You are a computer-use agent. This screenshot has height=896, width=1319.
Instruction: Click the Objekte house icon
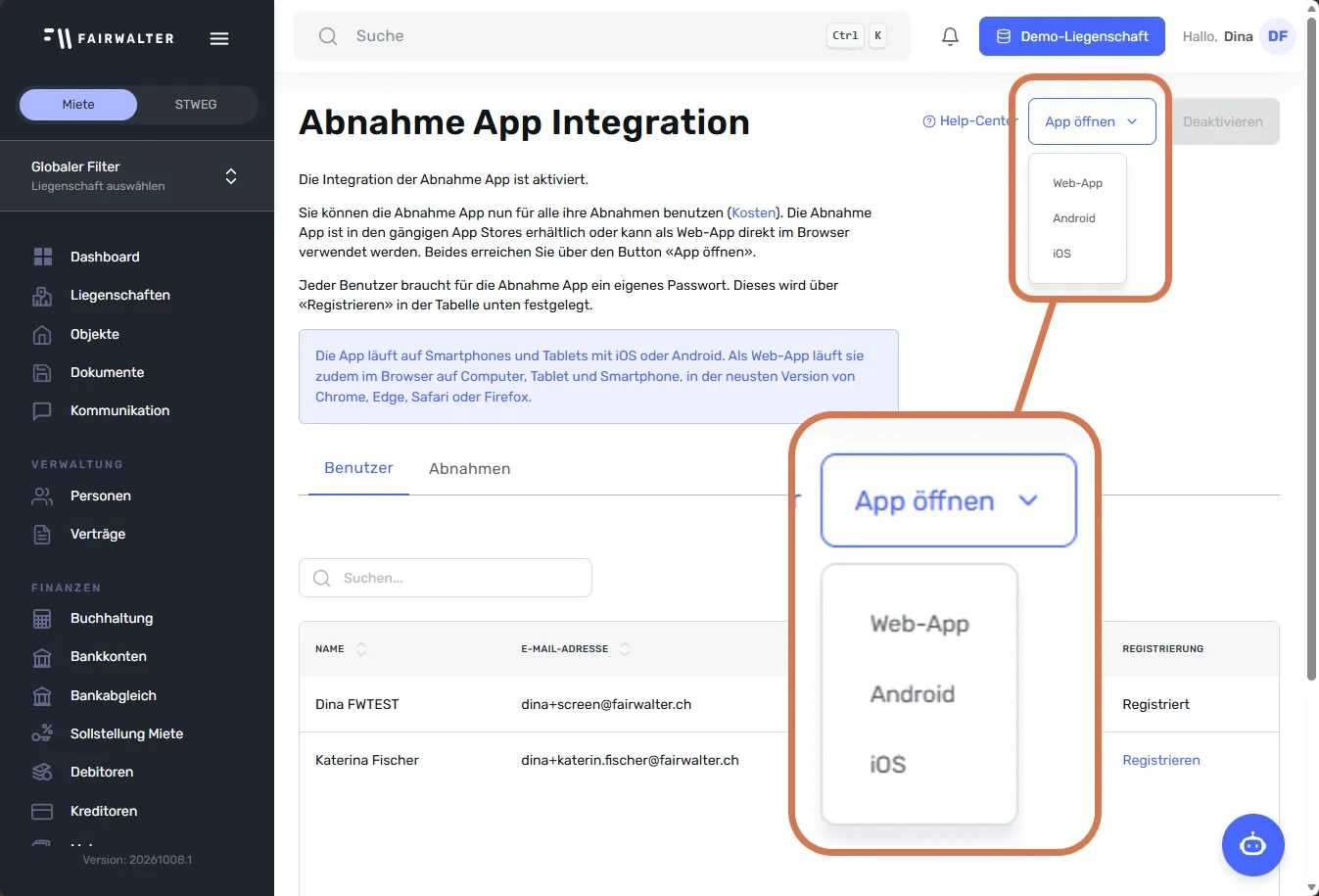coord(42,335)
